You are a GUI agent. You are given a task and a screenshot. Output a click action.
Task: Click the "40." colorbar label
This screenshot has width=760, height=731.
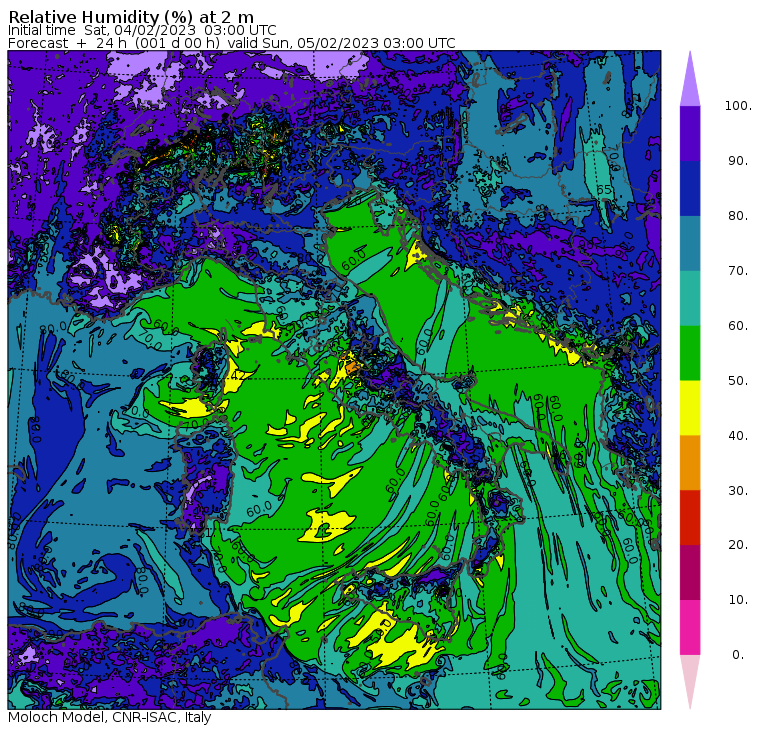coord(738,435)
